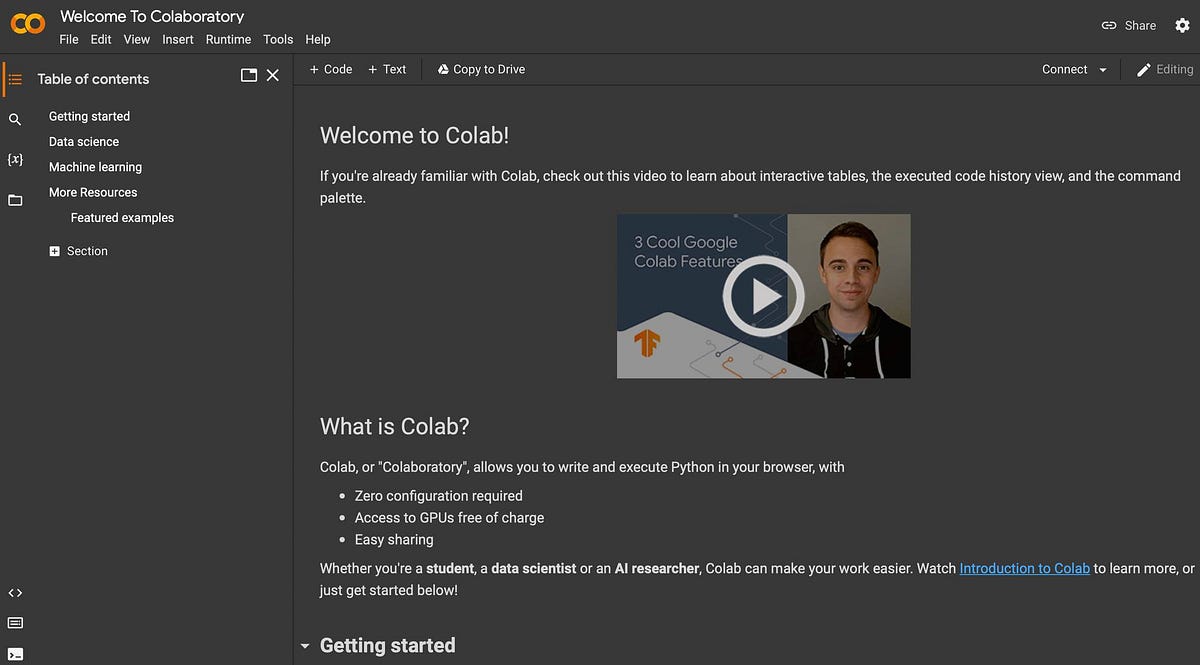The height and width of the screenshot is (665, 1200).
Task: Select Machine learning in the table of contents
Action: click(95, 166)
